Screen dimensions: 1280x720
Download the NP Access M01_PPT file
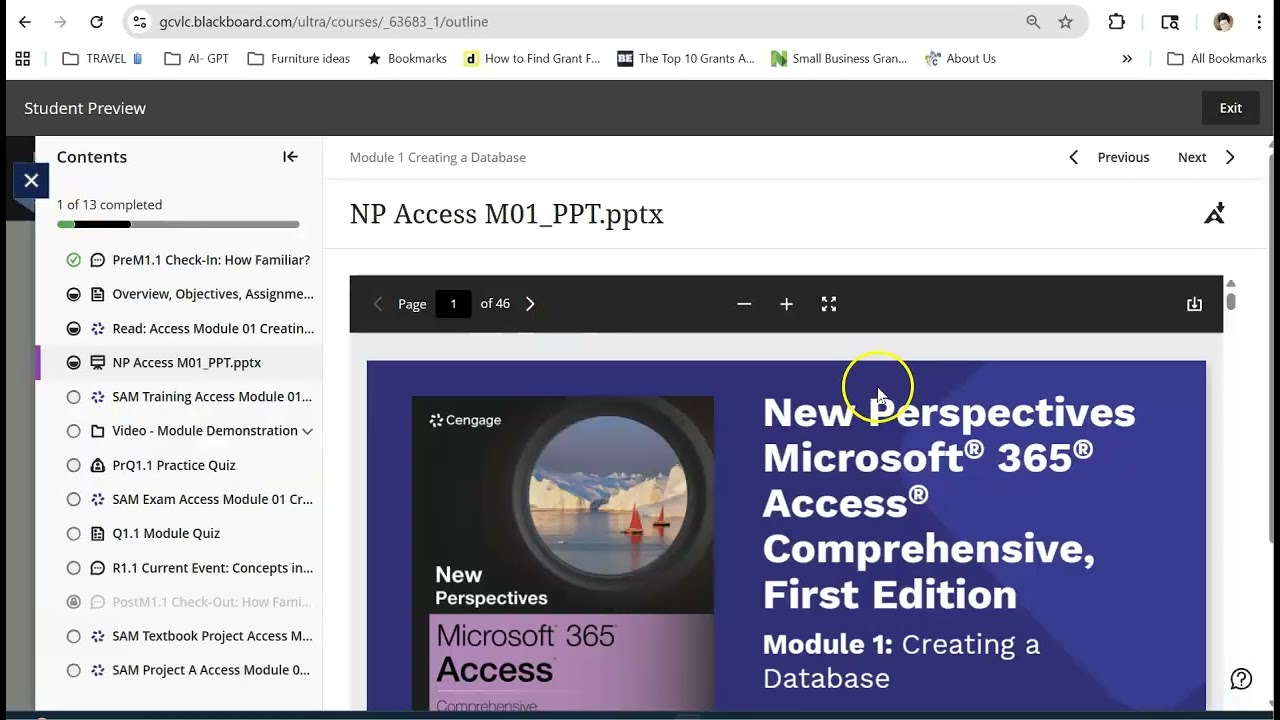[1194, 304]
